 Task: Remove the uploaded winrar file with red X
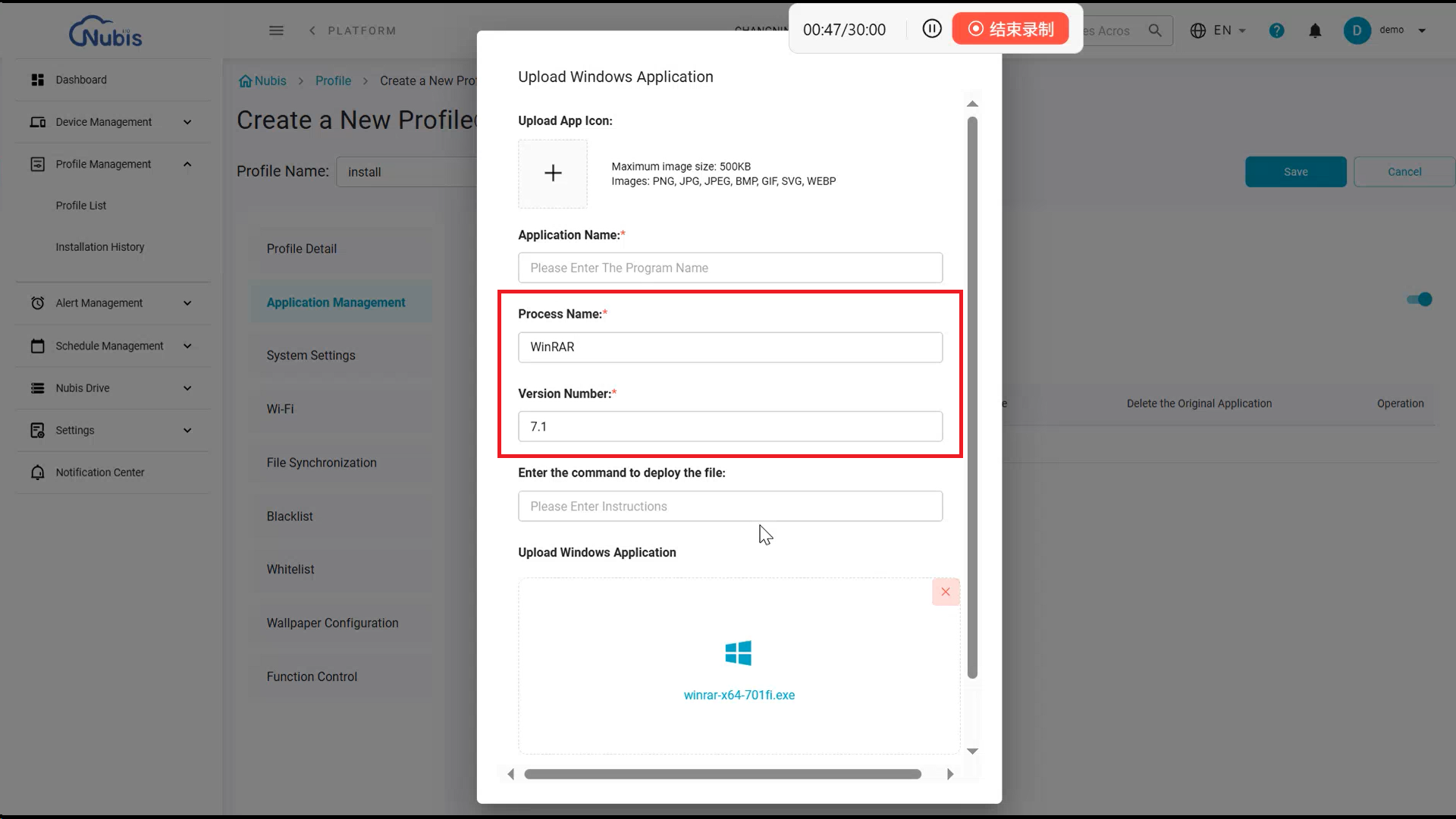point(945,591)
